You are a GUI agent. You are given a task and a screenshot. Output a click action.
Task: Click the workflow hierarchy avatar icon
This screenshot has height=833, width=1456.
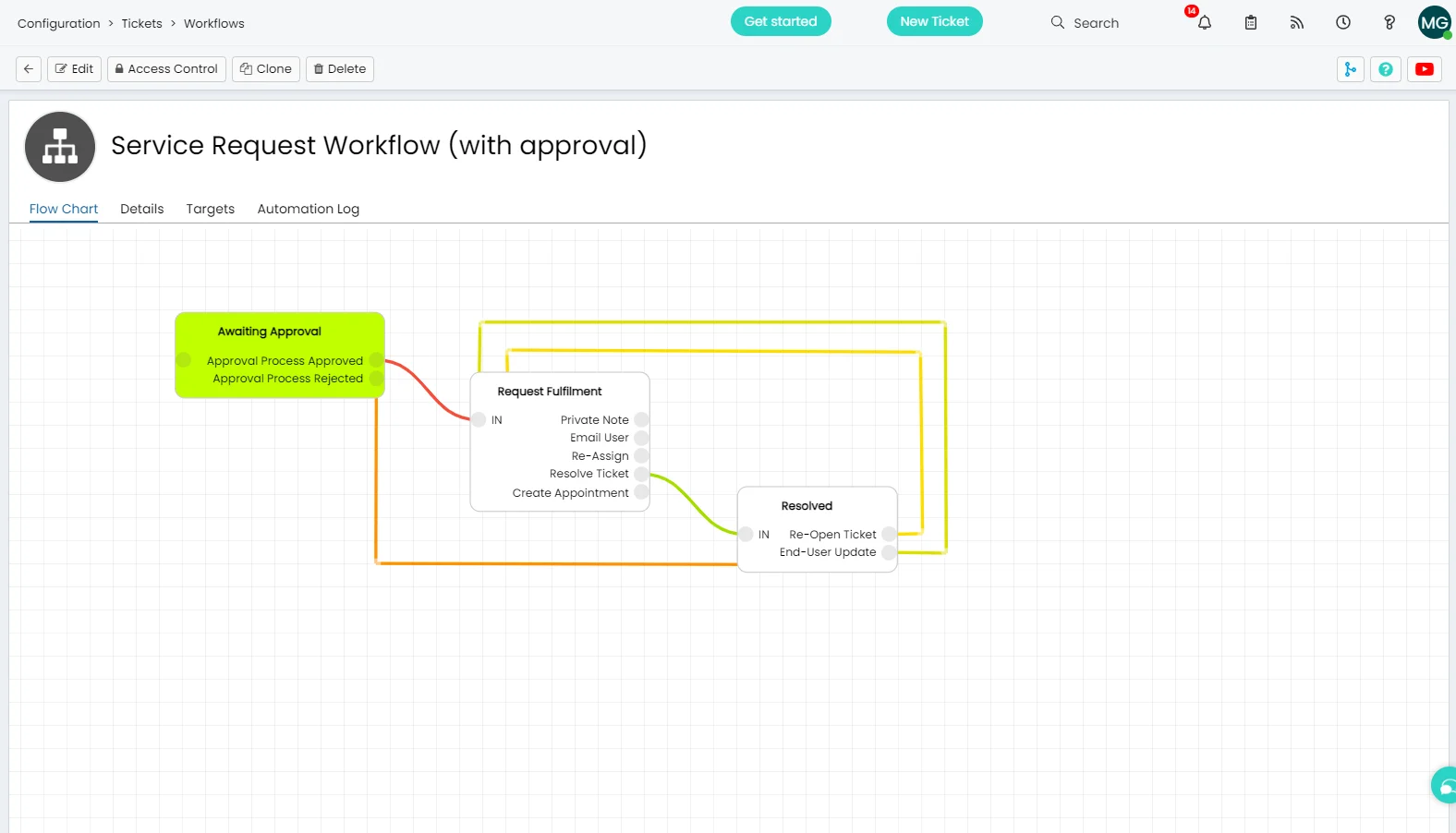coord(60,147)
